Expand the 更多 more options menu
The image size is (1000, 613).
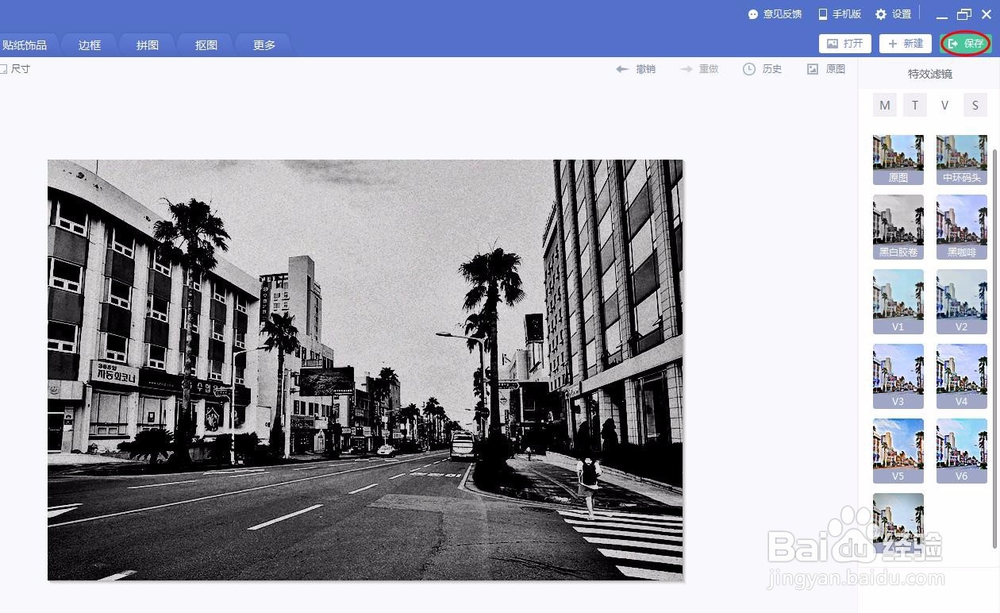(263, 44)
